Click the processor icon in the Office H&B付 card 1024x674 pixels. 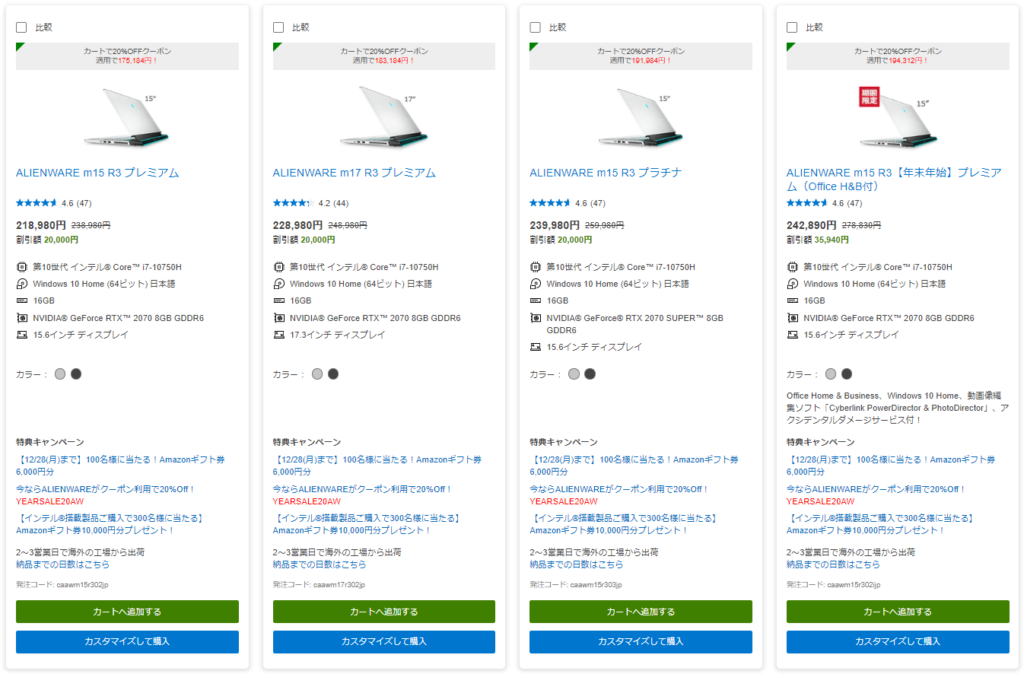click(x=792, y=267)
